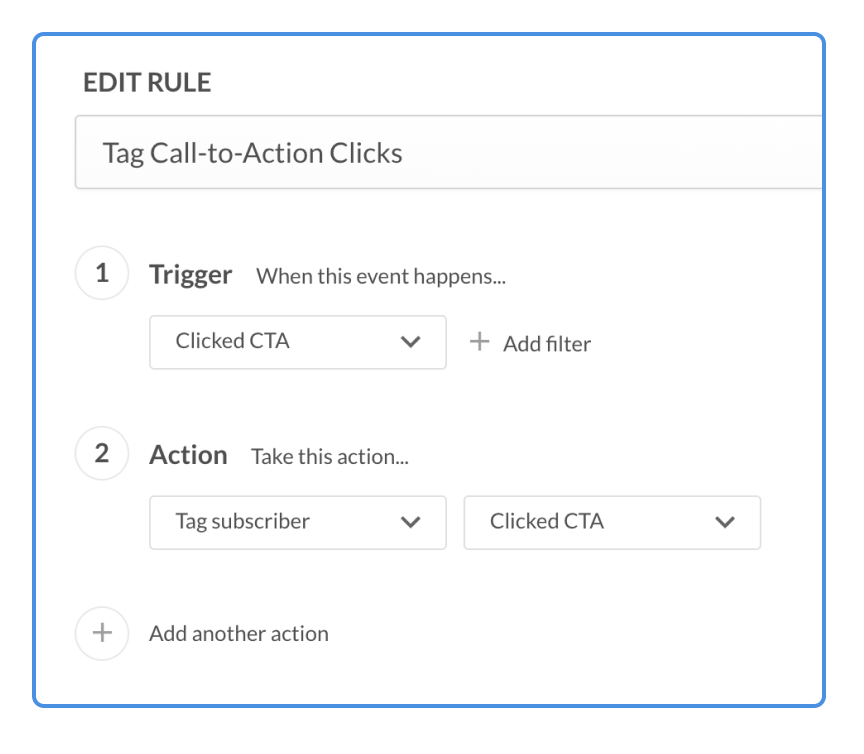Click the step 2 number circle
864x754 pixels.
[102, 453]
